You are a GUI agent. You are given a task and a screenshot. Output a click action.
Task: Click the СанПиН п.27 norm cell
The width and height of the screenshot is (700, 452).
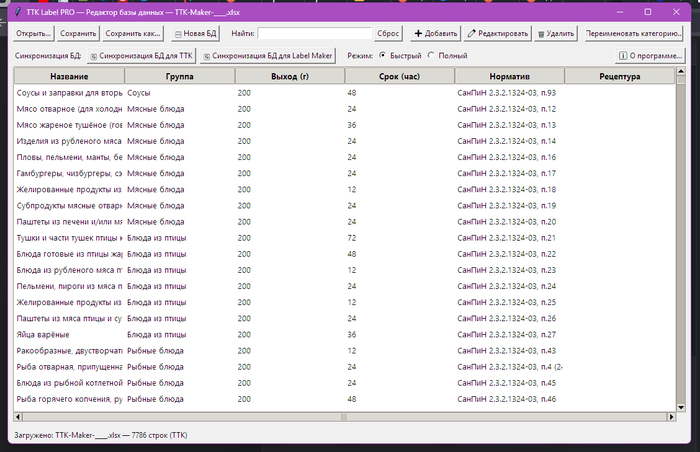(507, 335)
